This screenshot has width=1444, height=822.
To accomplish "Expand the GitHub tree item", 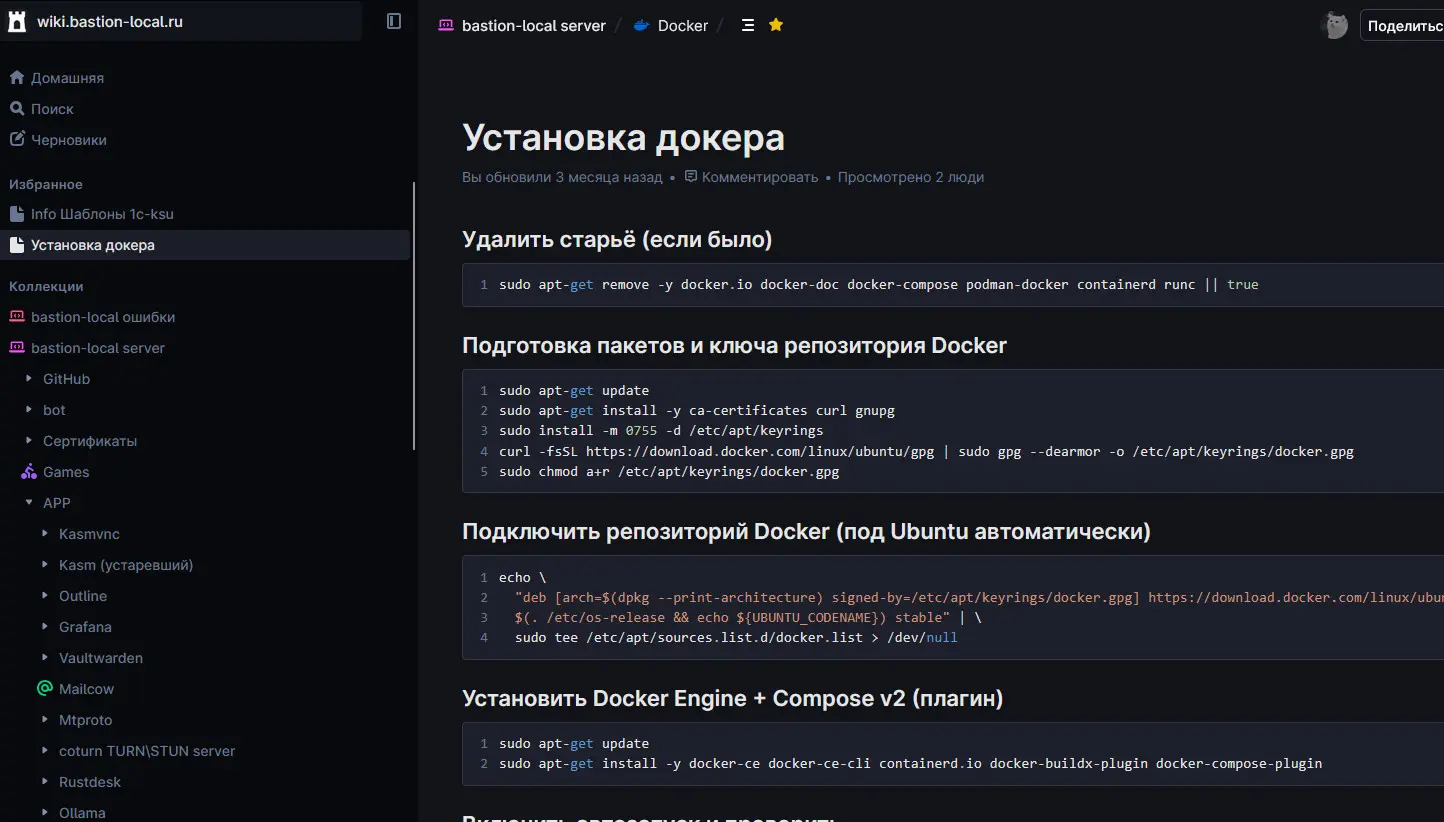I will (x=29, y=379).
